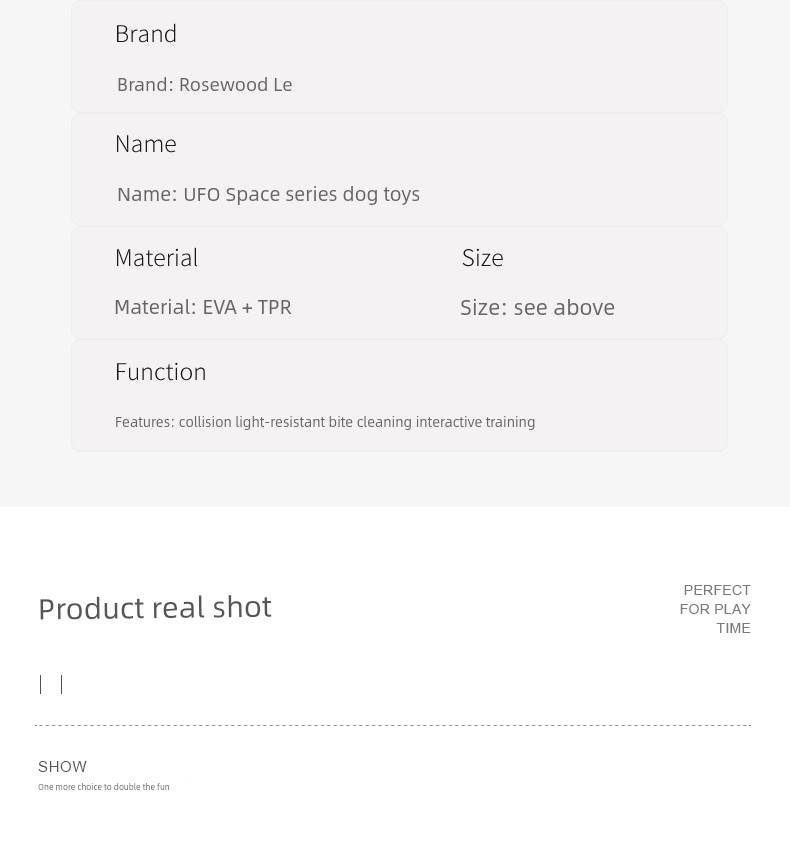
Task: Click 'Size: see above' text
Action: [537, 307]
